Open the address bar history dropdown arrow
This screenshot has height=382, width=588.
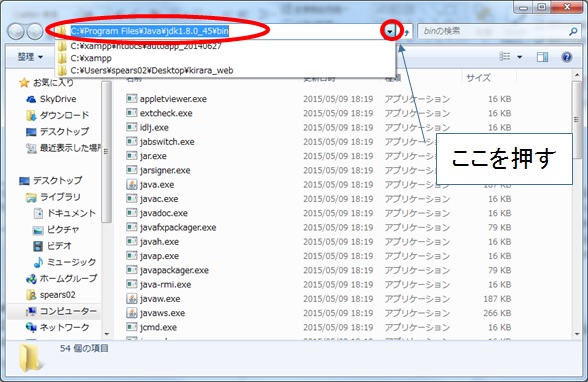(390, 31)
